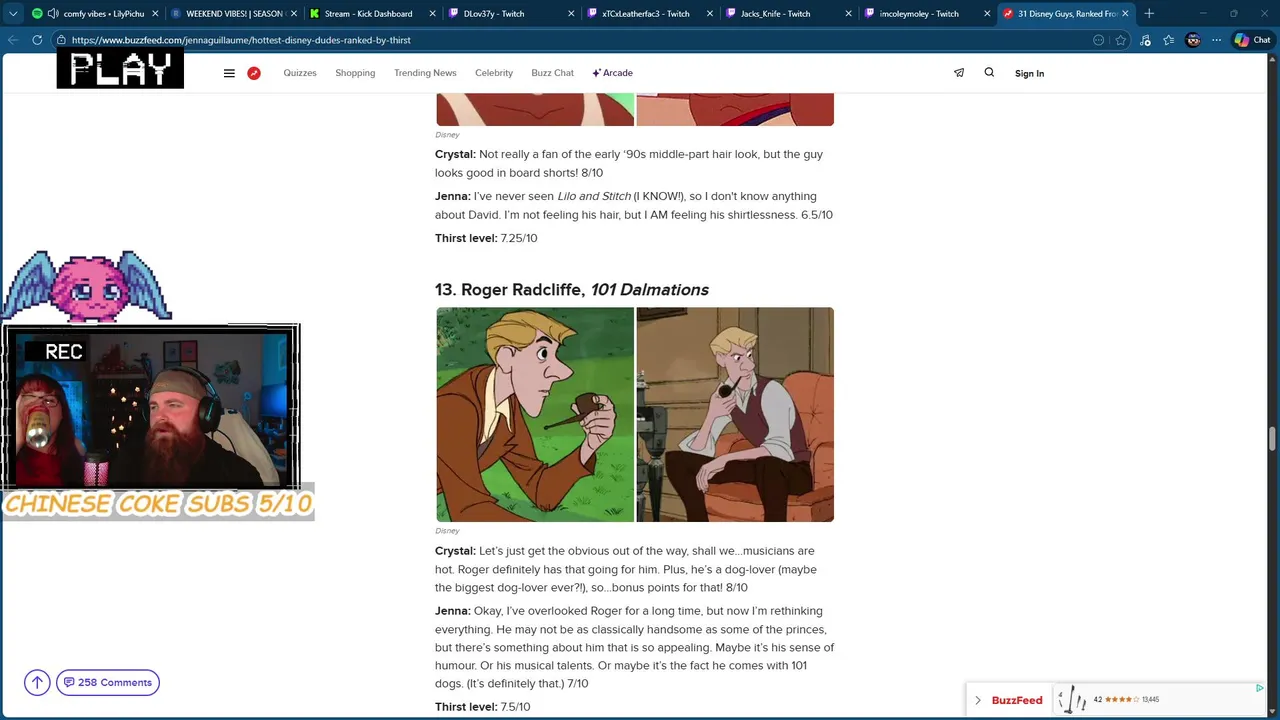Open Copilot Chat sidebar

(x=1252, y=40)
